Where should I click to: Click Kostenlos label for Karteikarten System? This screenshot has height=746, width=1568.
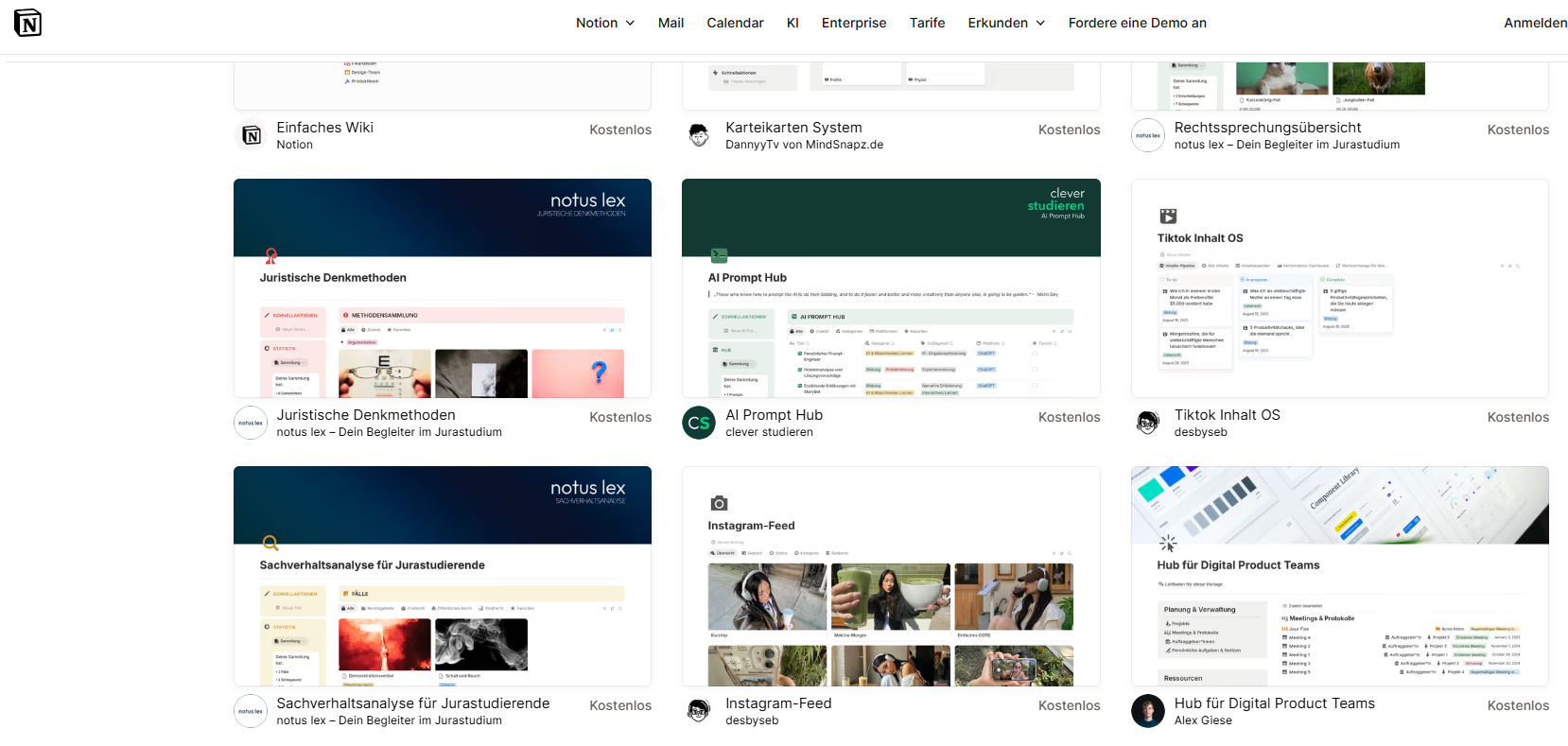click(x=1070, y=130)
